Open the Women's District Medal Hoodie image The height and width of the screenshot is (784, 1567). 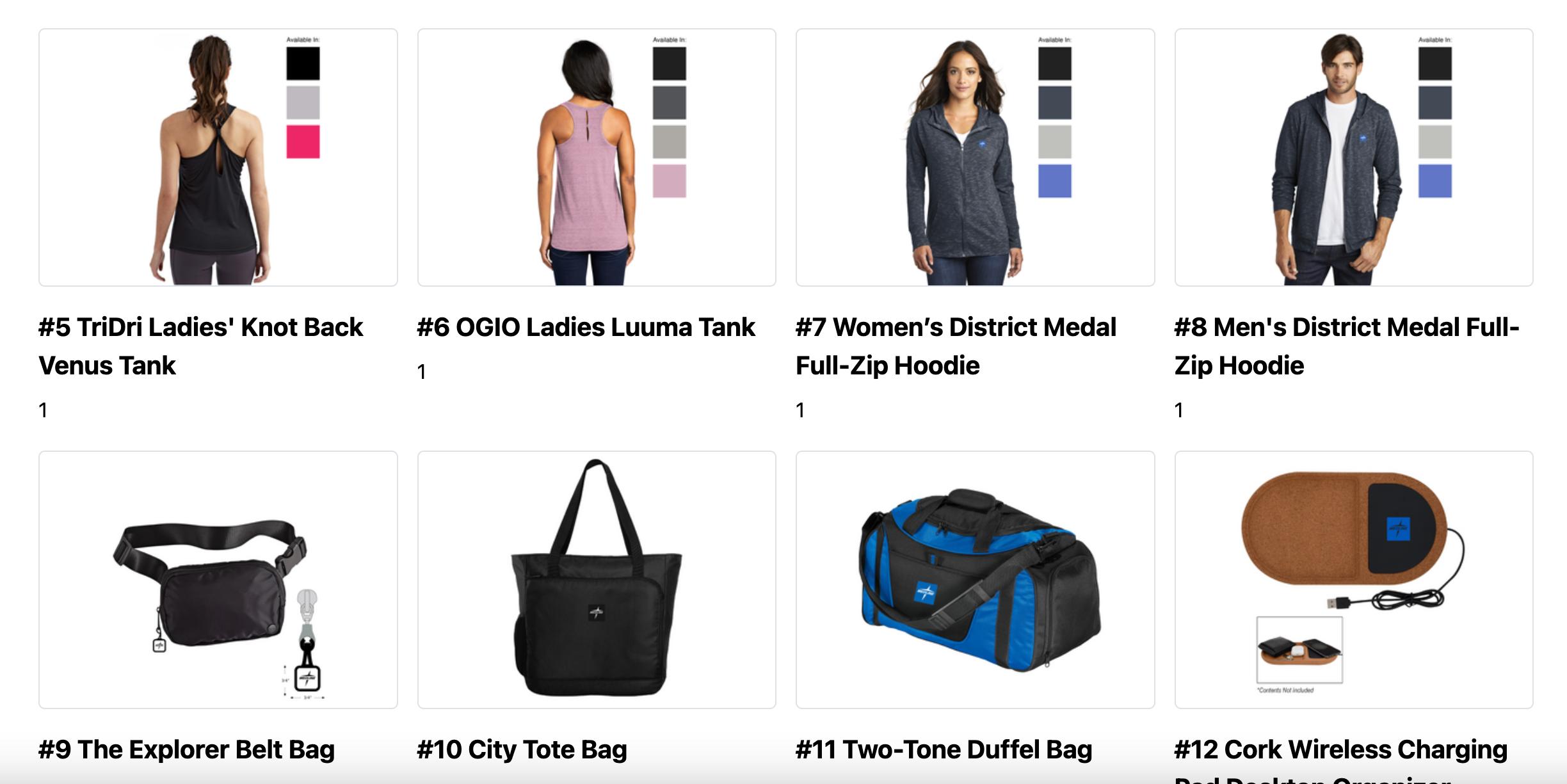pyautogui.click(x=975, y=157)
